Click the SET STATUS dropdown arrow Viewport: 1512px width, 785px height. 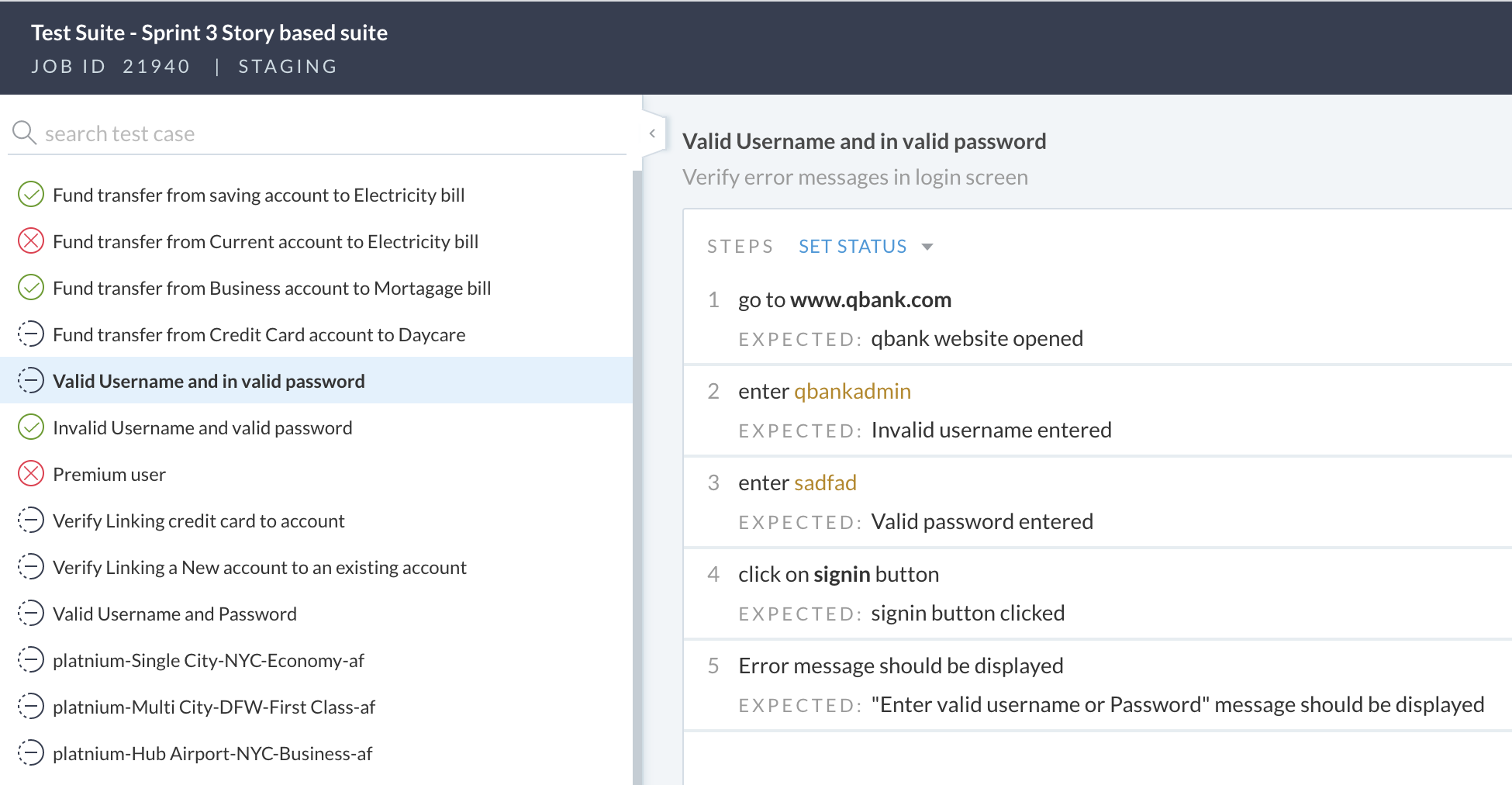(x=927, y=247)
